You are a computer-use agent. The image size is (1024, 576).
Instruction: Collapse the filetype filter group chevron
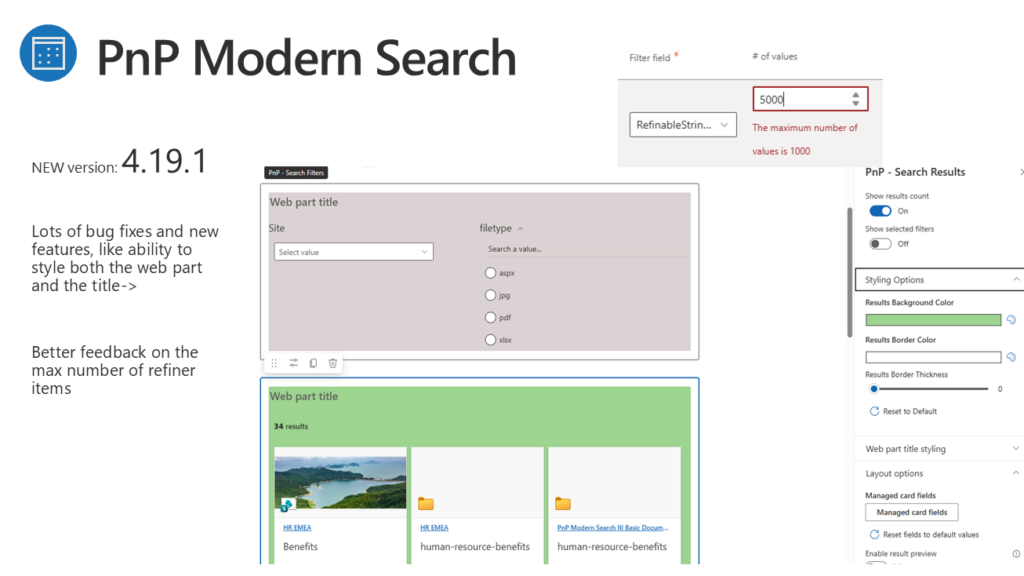(x=520, y=229)
